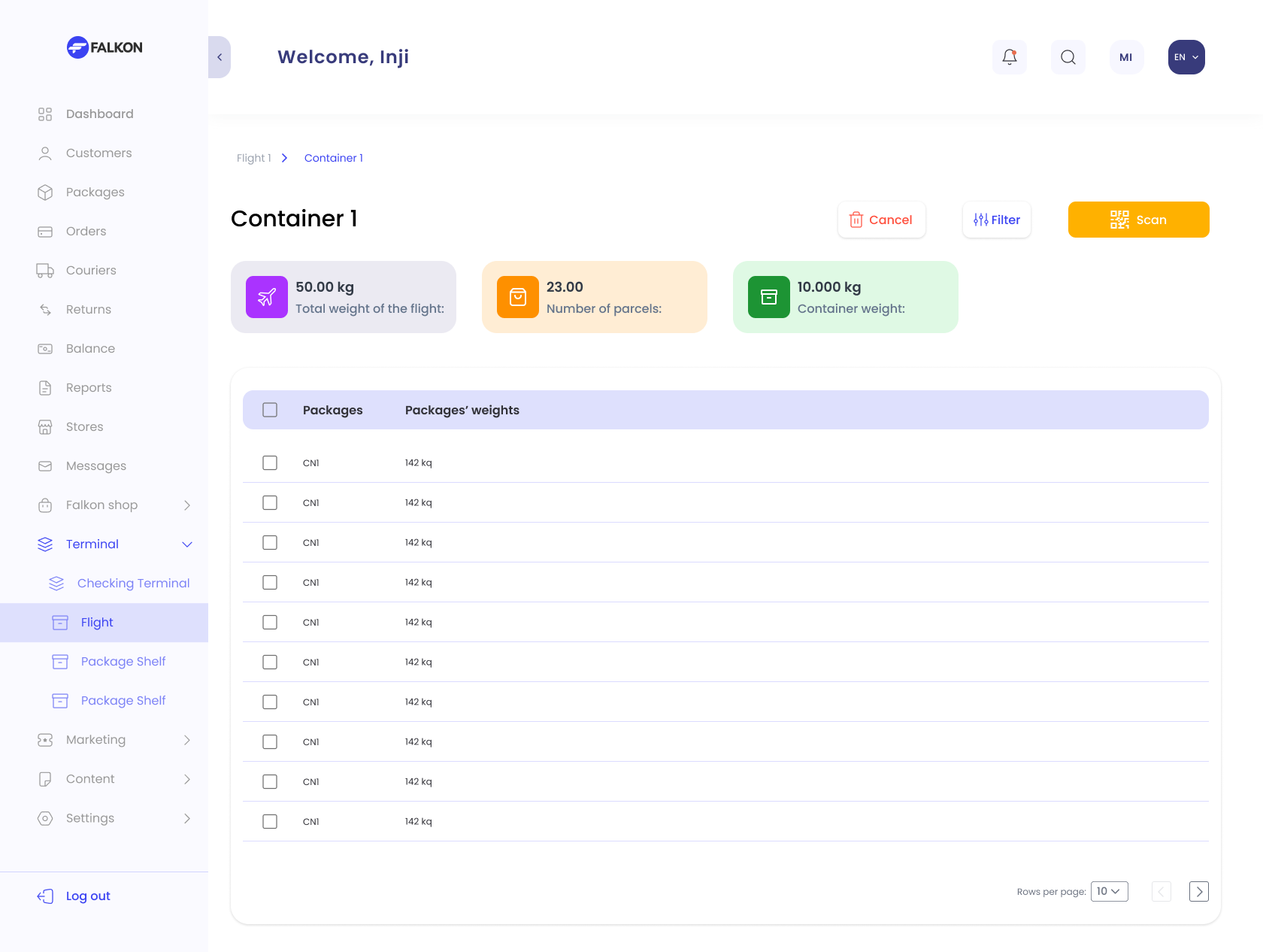Select all packages with header checkbox

[x=270, y=410]
